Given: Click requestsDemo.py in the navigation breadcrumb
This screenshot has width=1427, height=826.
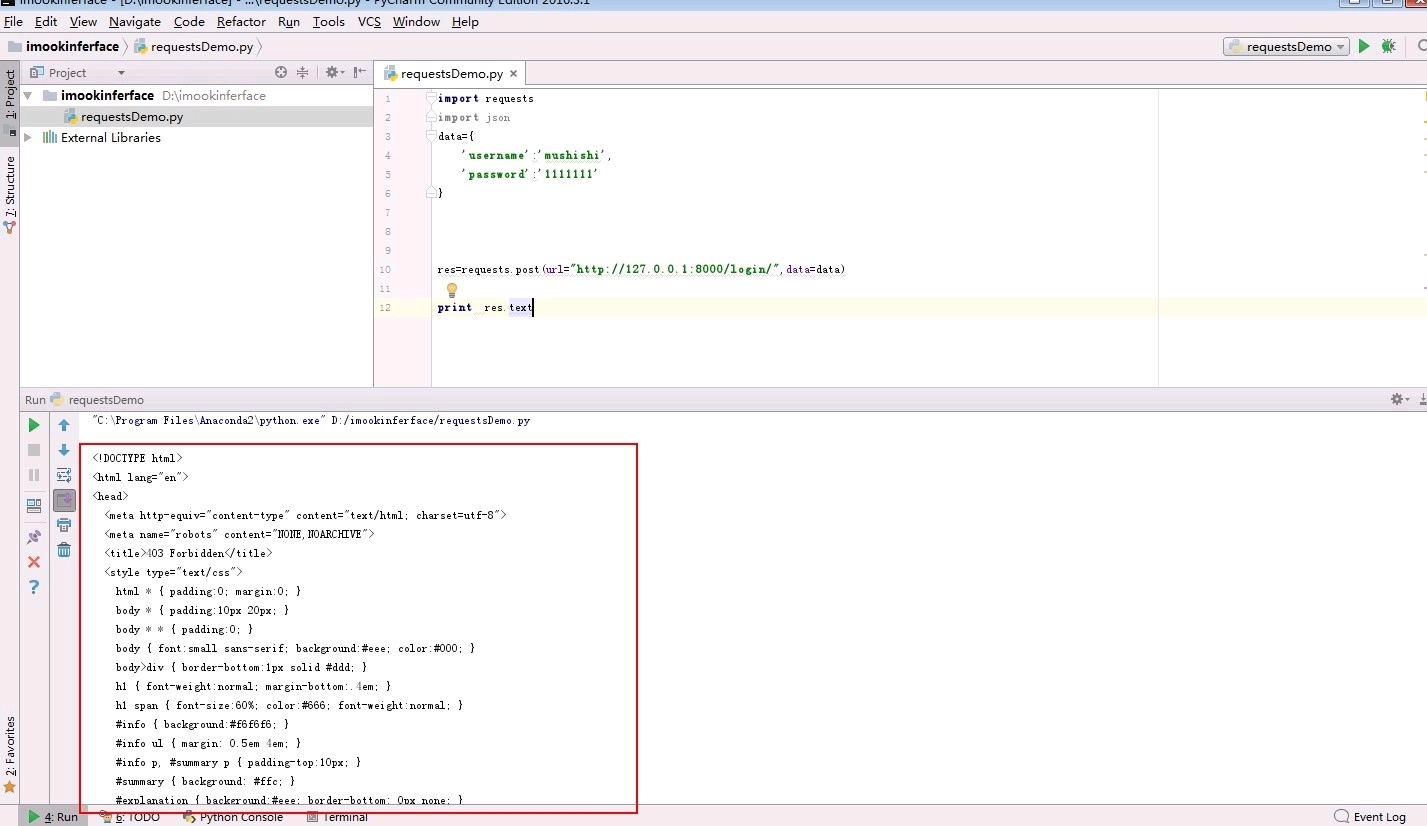Looking at the screenshot, I should coord(201,47).
